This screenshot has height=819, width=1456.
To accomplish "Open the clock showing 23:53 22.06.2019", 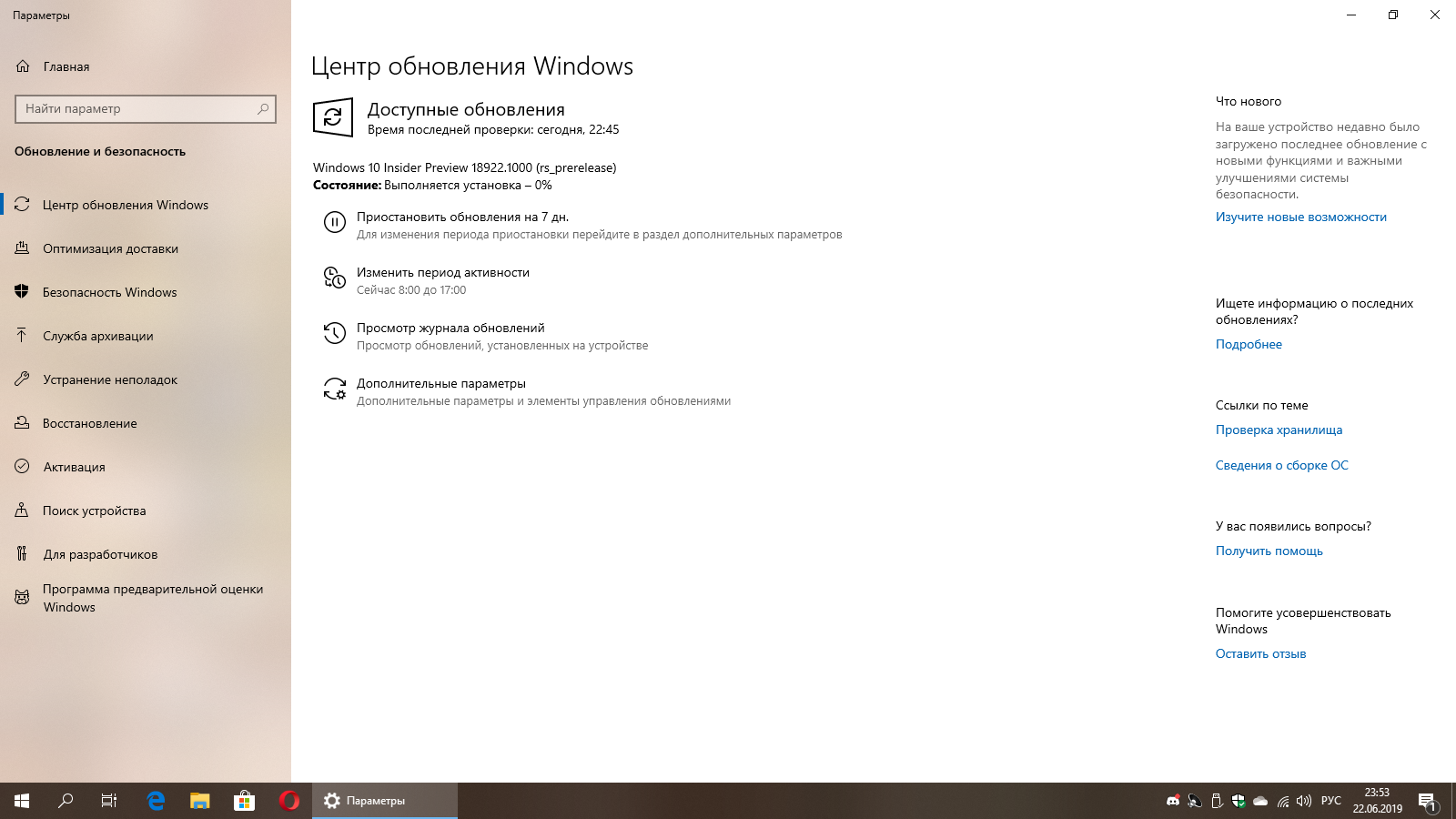I will pyautogui.click(x=1377, y=801).
